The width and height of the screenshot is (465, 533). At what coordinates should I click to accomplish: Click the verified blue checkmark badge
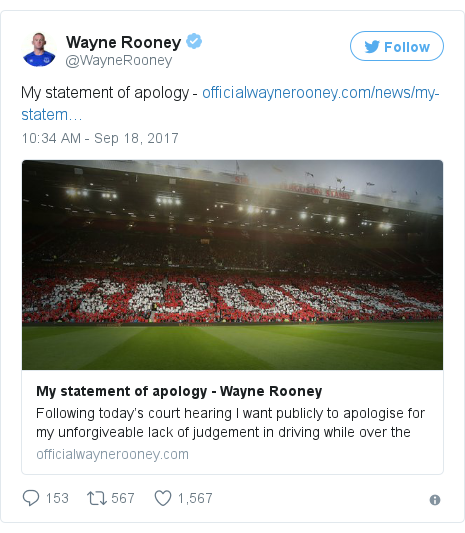(x=194, y=41)
